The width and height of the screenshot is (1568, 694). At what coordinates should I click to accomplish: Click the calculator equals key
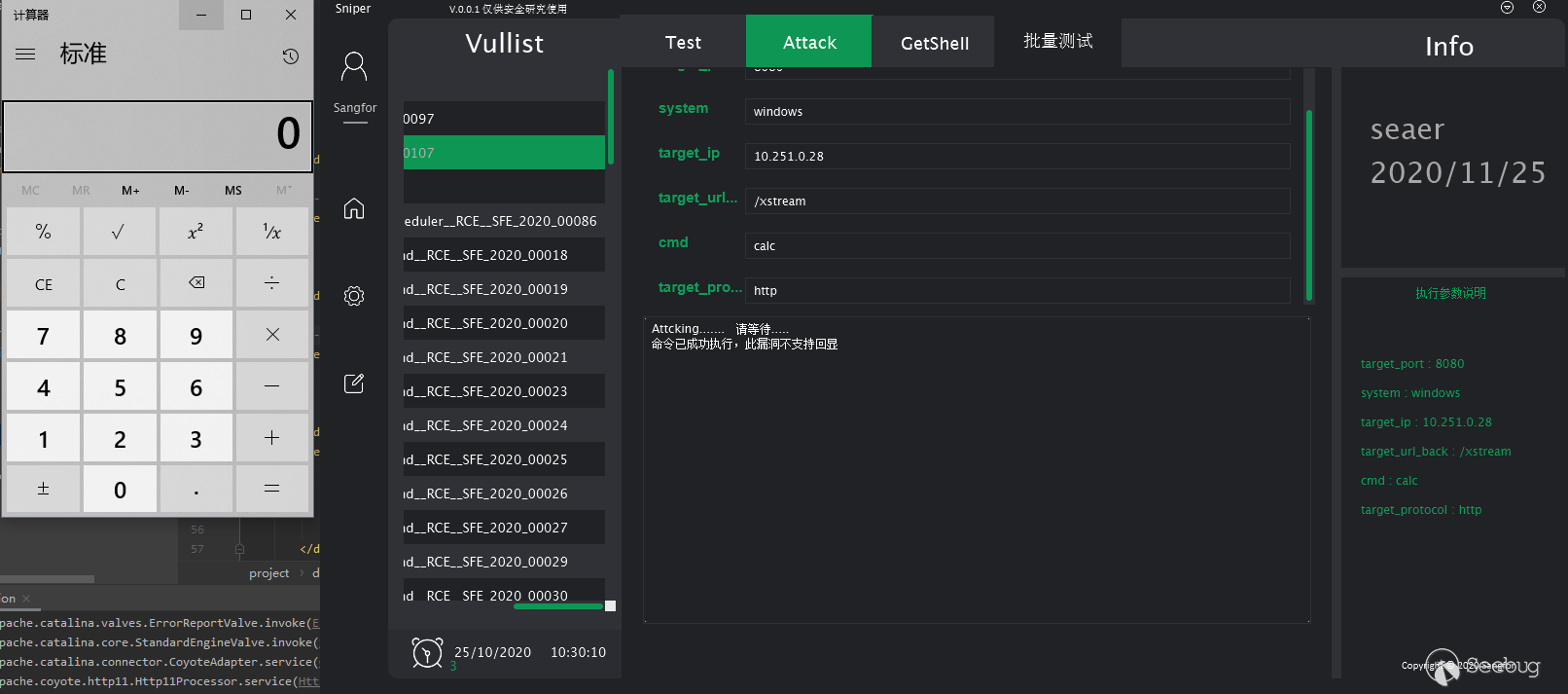click(272, 489)
